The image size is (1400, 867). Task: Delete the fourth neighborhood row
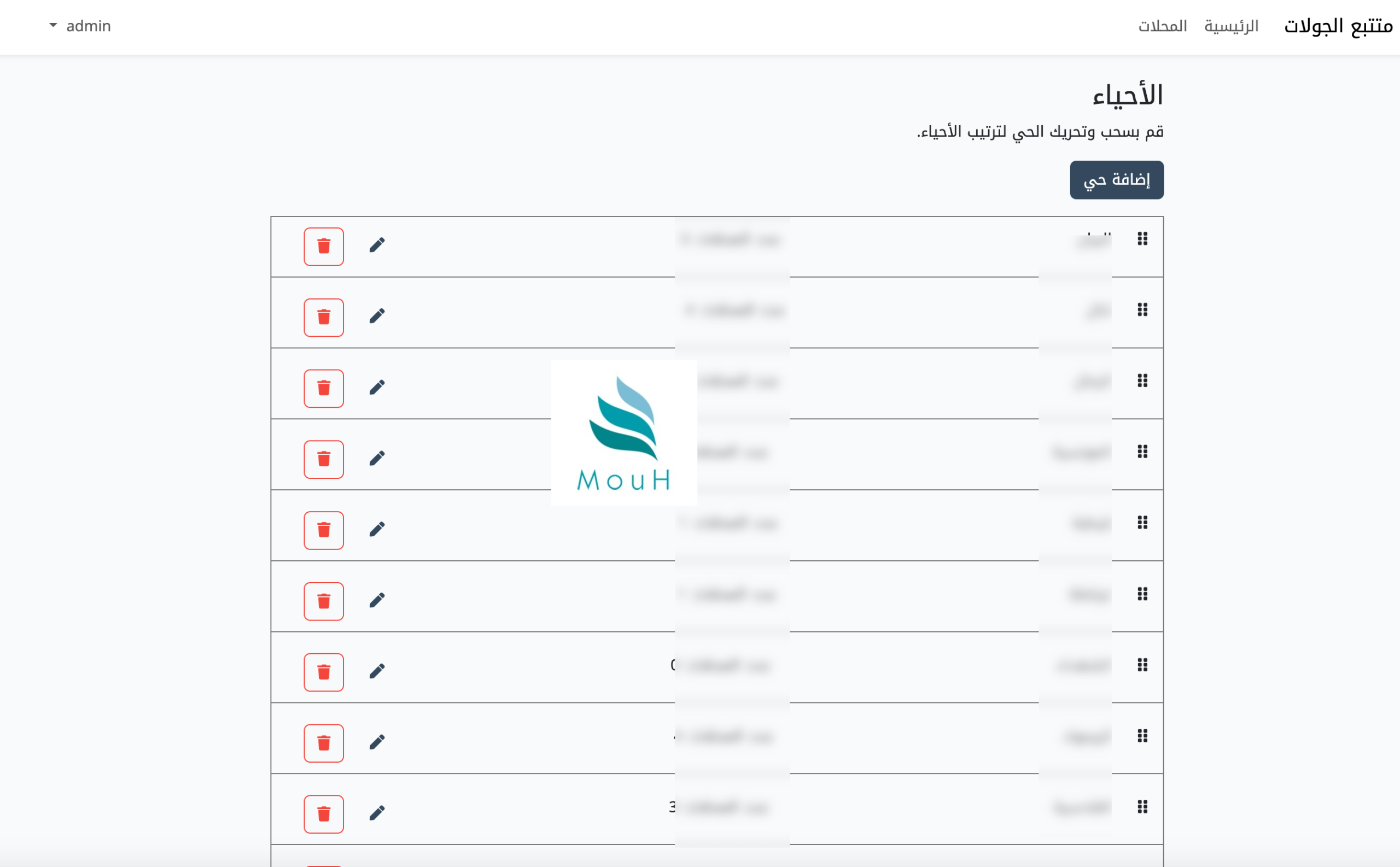click(x=323, y=459)
